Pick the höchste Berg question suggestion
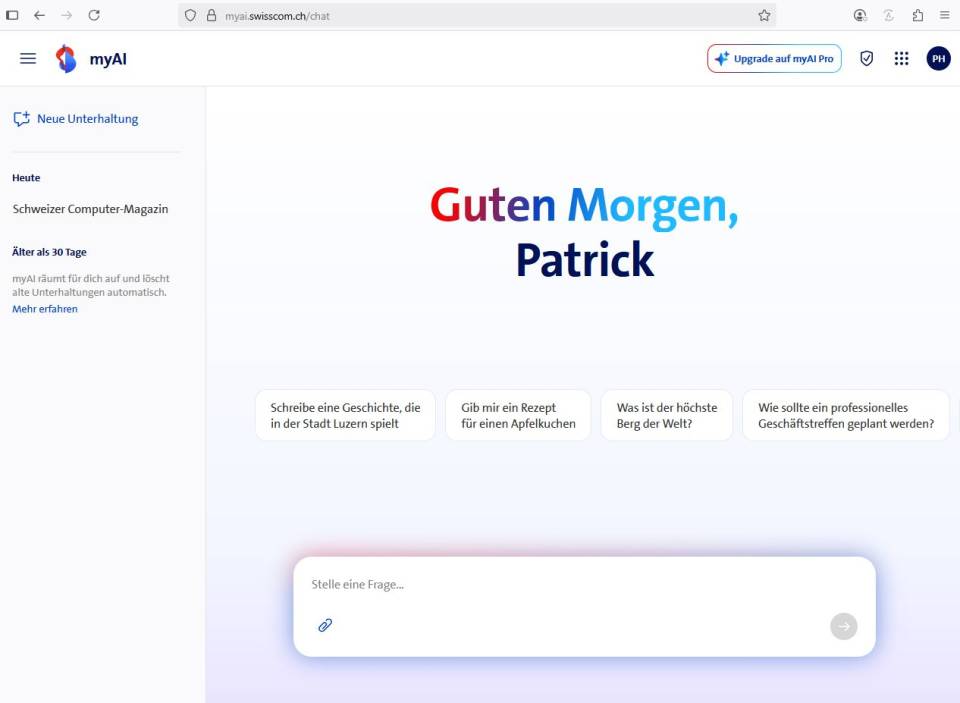The image size is (960, 703). click(667, 415)
